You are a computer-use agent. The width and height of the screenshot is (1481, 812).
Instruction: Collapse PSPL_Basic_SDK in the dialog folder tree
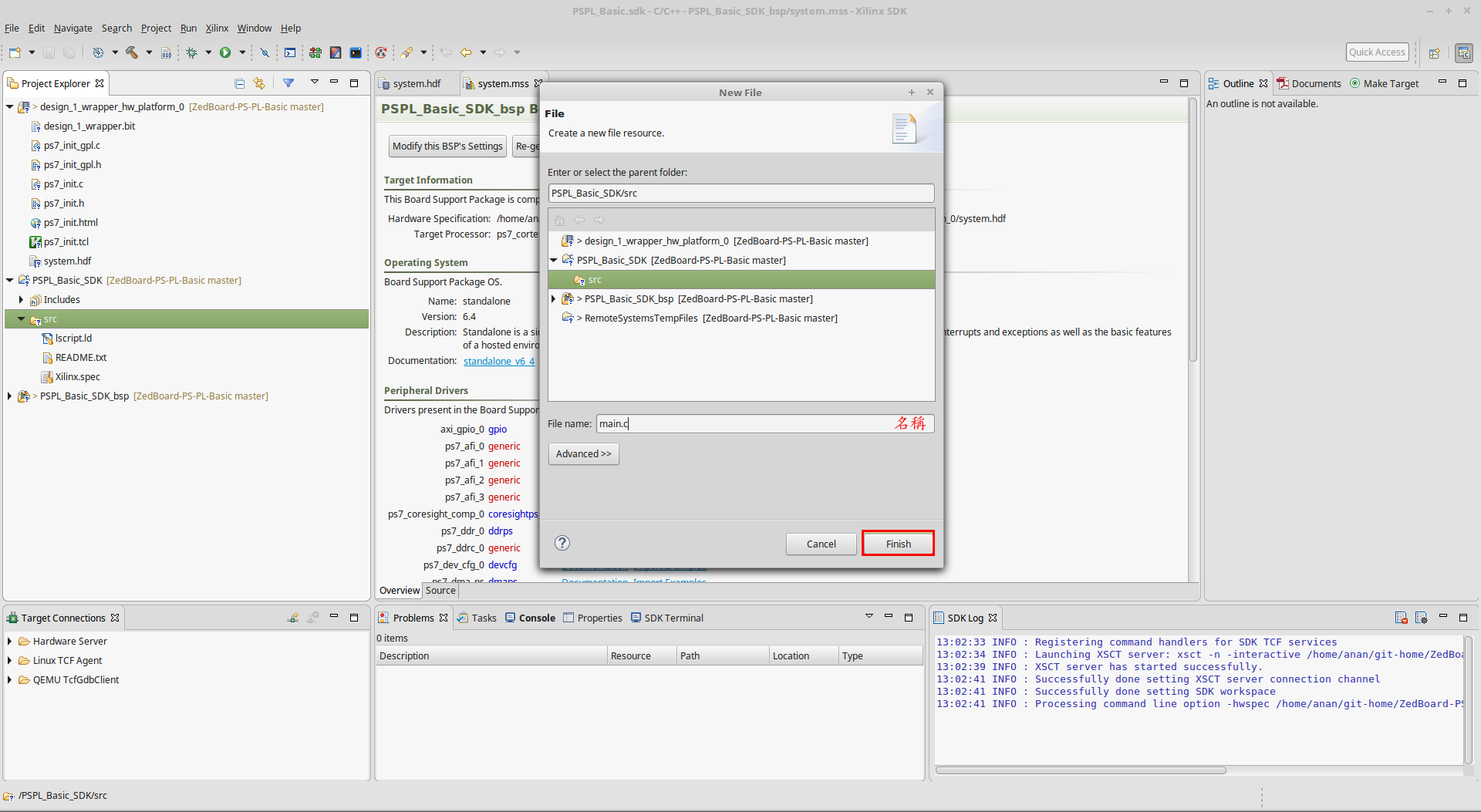pos(554,261)
